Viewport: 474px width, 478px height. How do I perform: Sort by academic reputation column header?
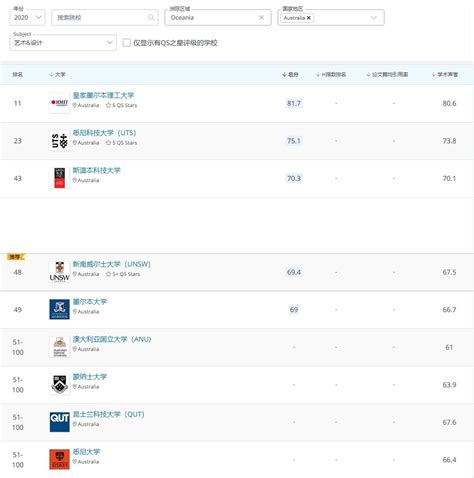click(x=445, y=74)
